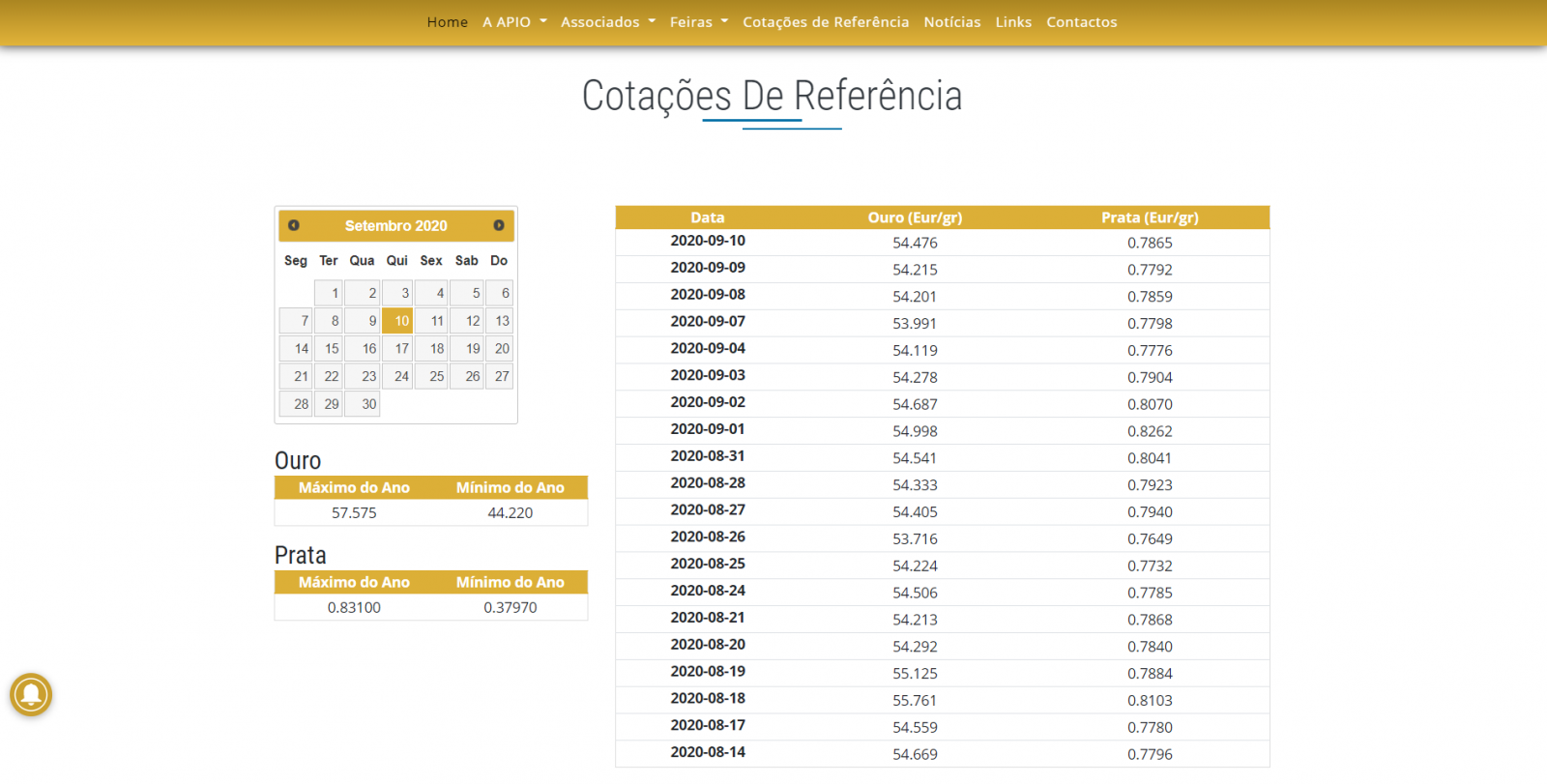This screenshot has width=1547, height=784.
Task: Open Cotações de Referência menu item
Action: click(x=825, y=22)
